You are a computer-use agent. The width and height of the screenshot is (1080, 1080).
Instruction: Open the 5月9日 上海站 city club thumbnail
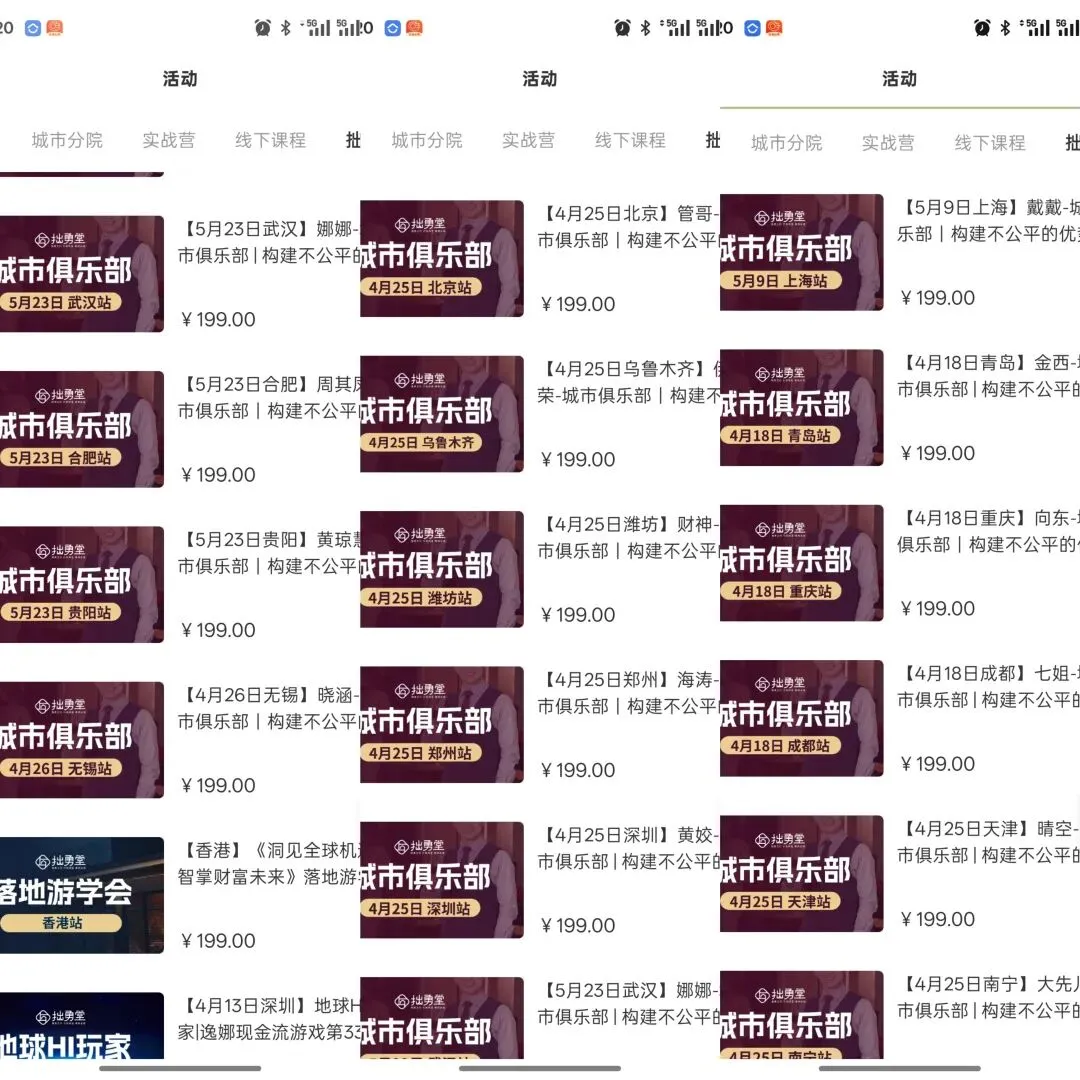click(x=802, y=252)
